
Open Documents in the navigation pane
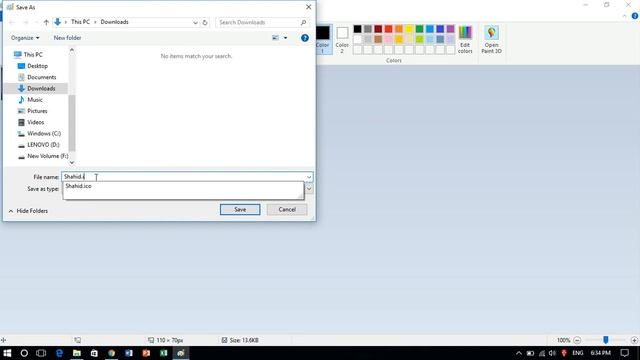[x=42, y=77]
